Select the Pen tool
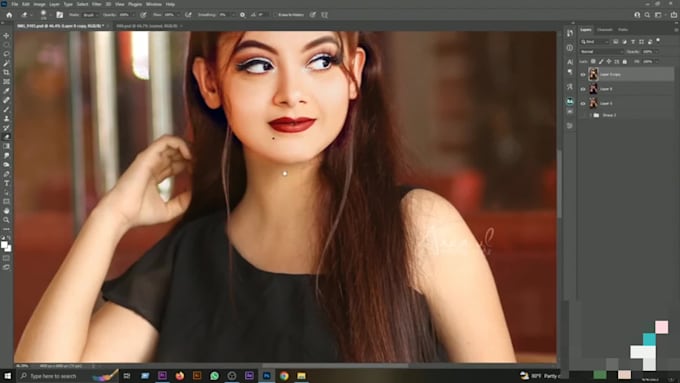This screenshot has width=680, height=383. point(6,174)
